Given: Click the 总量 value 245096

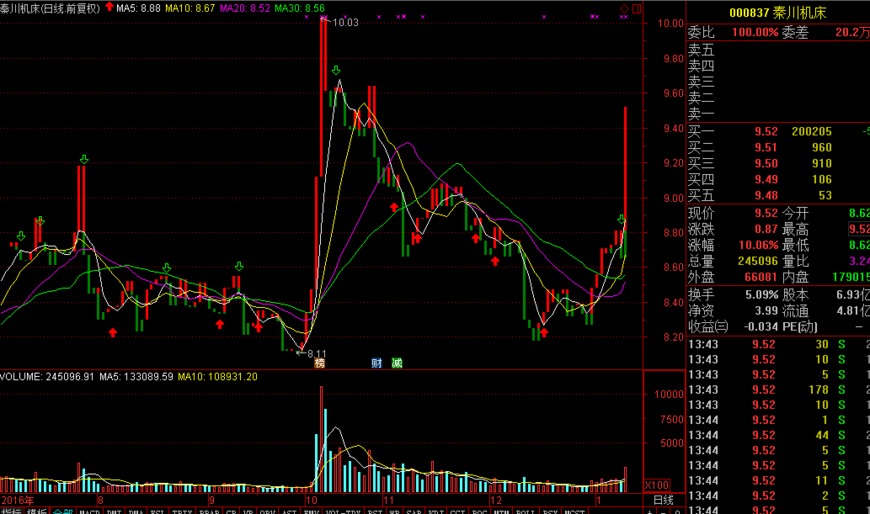Looking at the screenshot, I should pos(758,261).
